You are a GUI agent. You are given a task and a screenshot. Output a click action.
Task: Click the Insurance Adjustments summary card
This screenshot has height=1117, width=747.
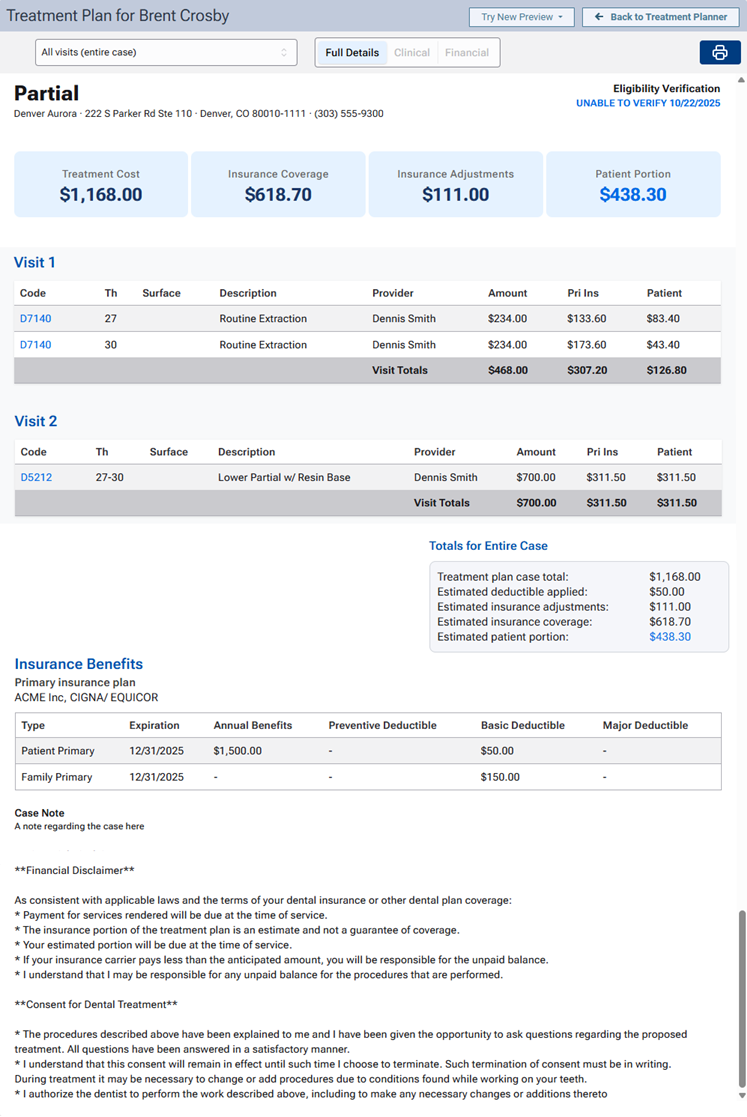455,185
